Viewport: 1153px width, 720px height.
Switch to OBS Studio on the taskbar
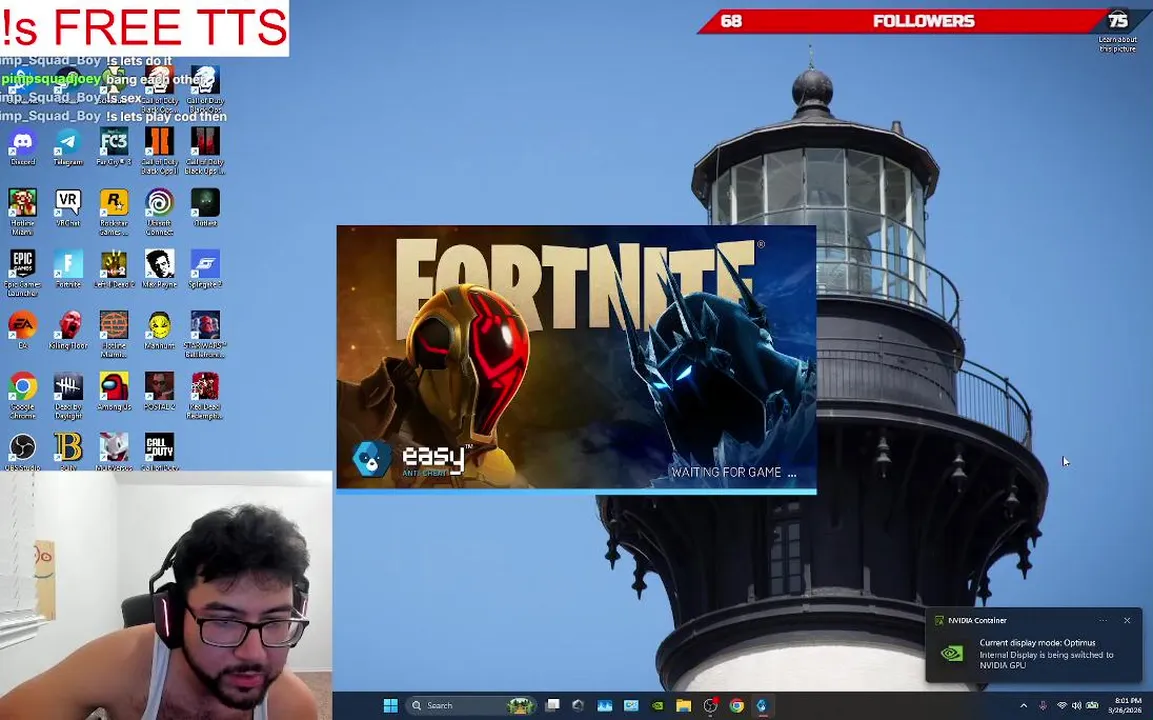(x=710, y=705)
